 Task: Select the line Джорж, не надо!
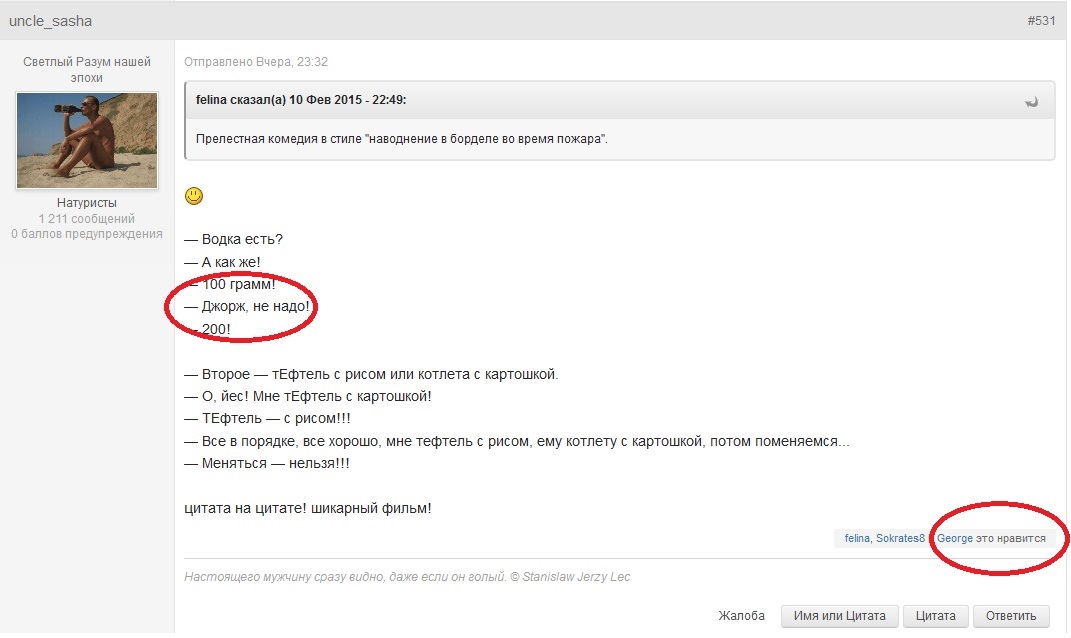(x=247, y=306)
